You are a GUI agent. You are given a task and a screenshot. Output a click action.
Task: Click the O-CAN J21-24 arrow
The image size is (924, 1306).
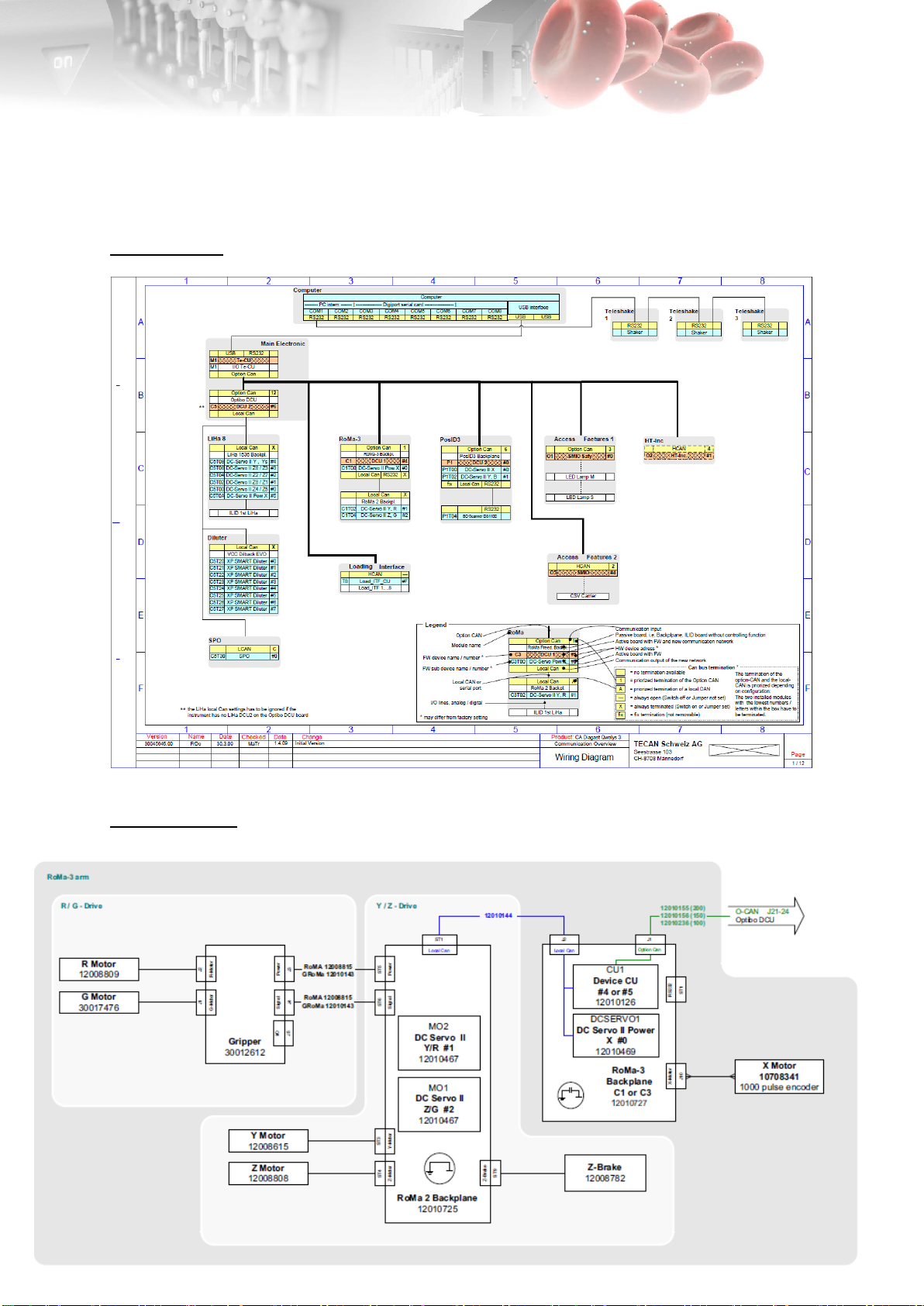(766, 915)
